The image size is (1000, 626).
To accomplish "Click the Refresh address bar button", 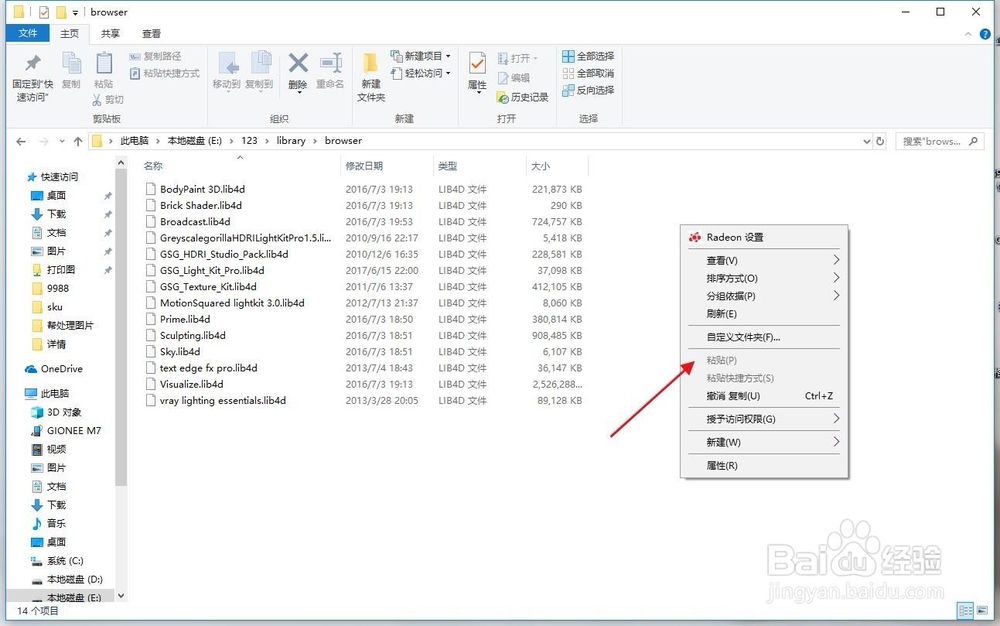I will (880, 141).
